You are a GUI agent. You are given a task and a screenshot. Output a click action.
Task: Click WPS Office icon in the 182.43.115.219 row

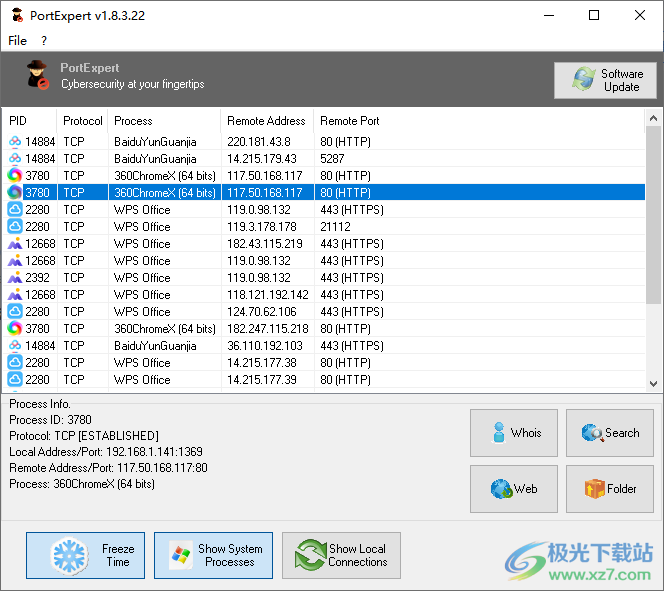[15, 243]
